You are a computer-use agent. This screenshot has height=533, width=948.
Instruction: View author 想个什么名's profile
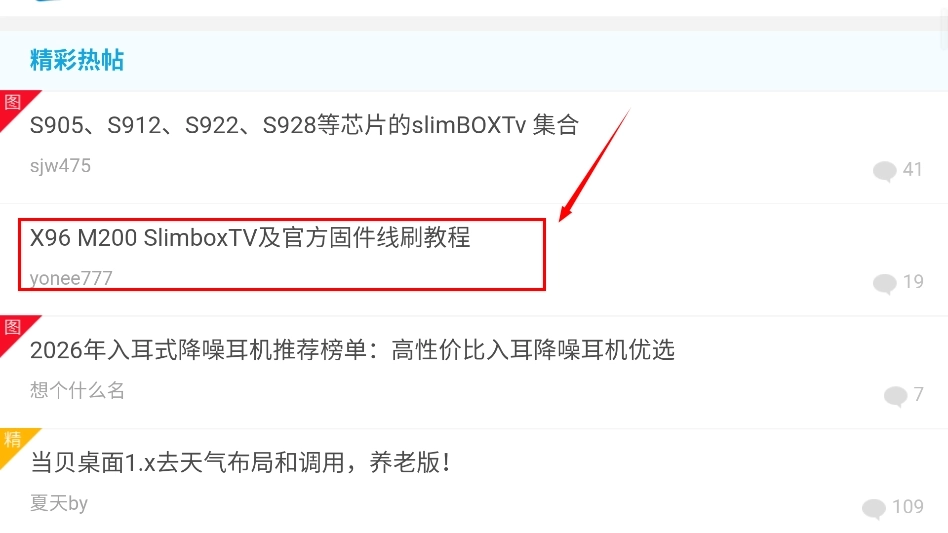click(x=77, y=390)
